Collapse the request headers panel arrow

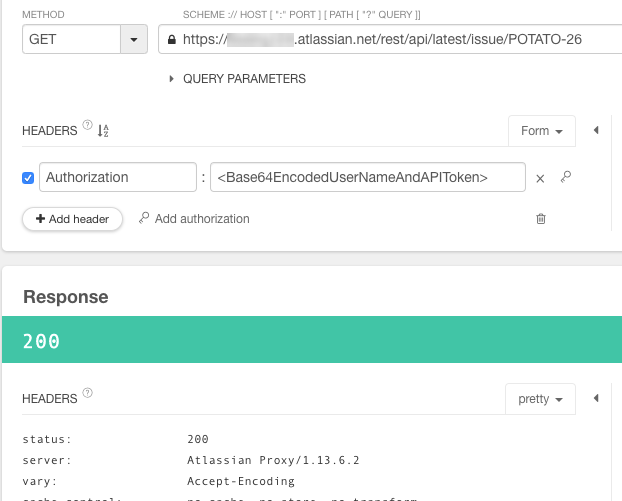pos(596,130)
